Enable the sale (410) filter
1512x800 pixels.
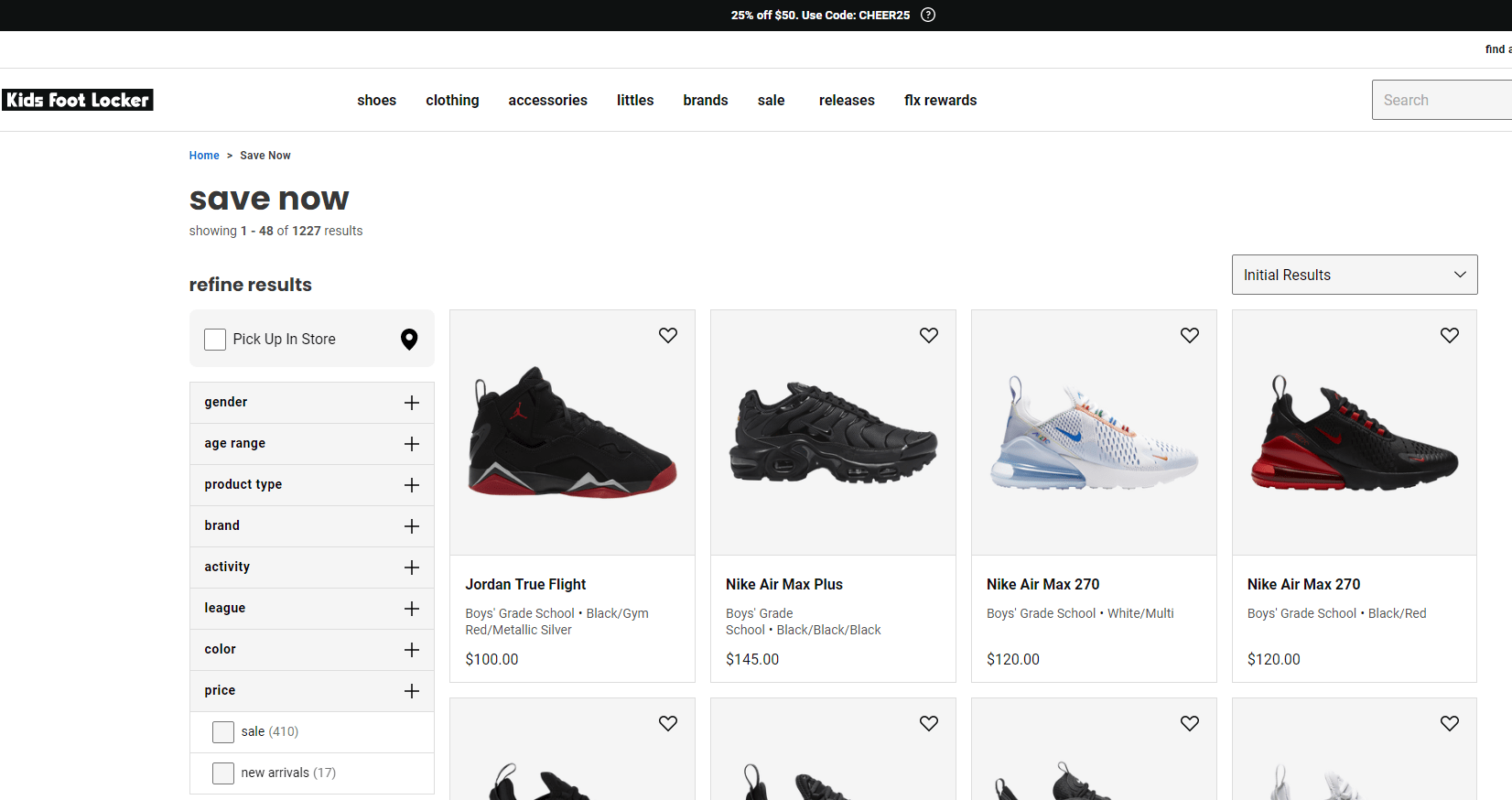tap(223, 732)
